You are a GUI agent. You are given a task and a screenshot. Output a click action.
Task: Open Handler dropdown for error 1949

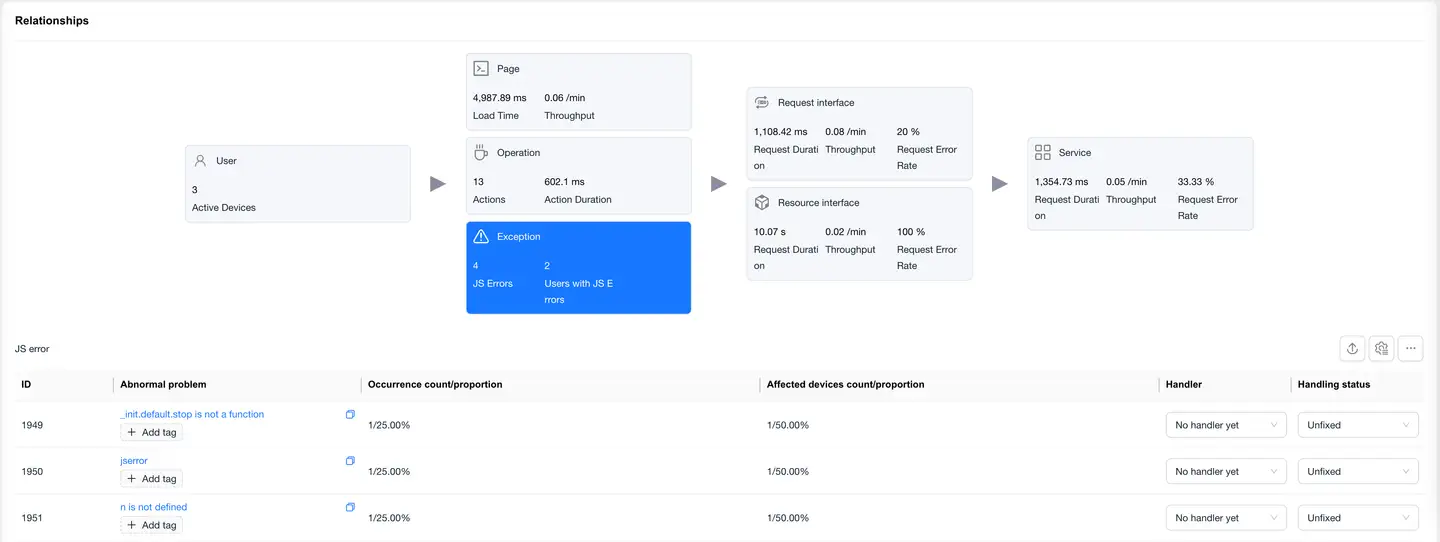(1226, 425)
